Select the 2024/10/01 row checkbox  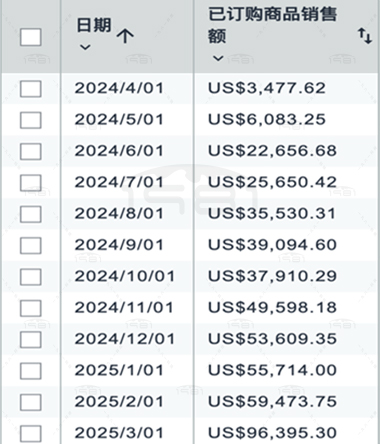click(x=31, y=277)
